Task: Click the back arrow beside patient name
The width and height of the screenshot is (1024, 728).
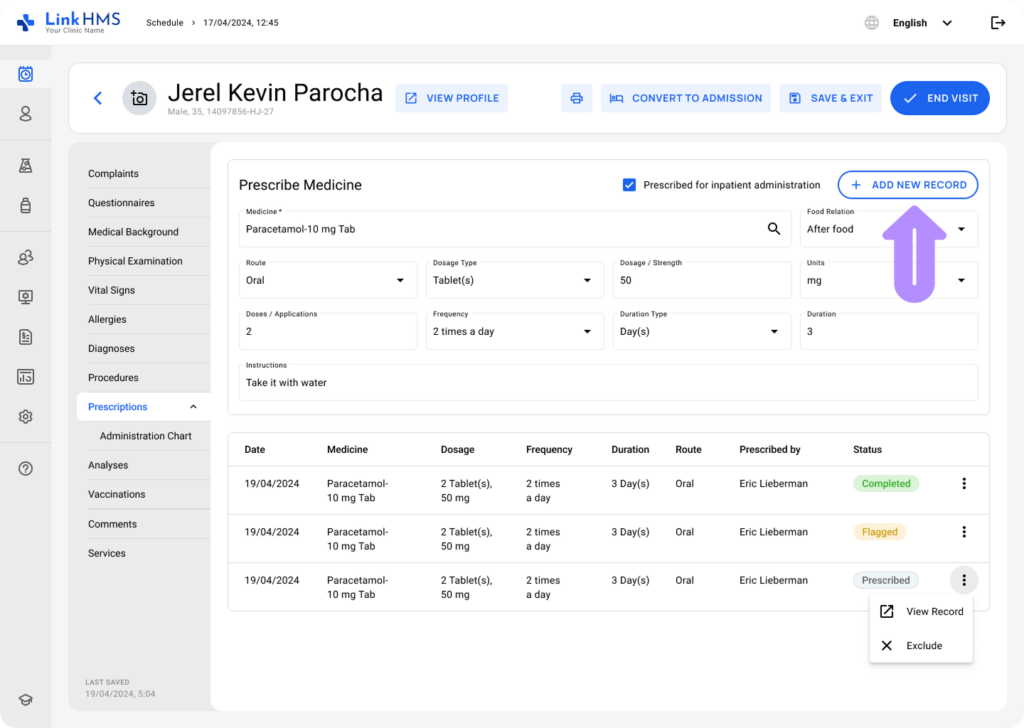Action: 98,98
